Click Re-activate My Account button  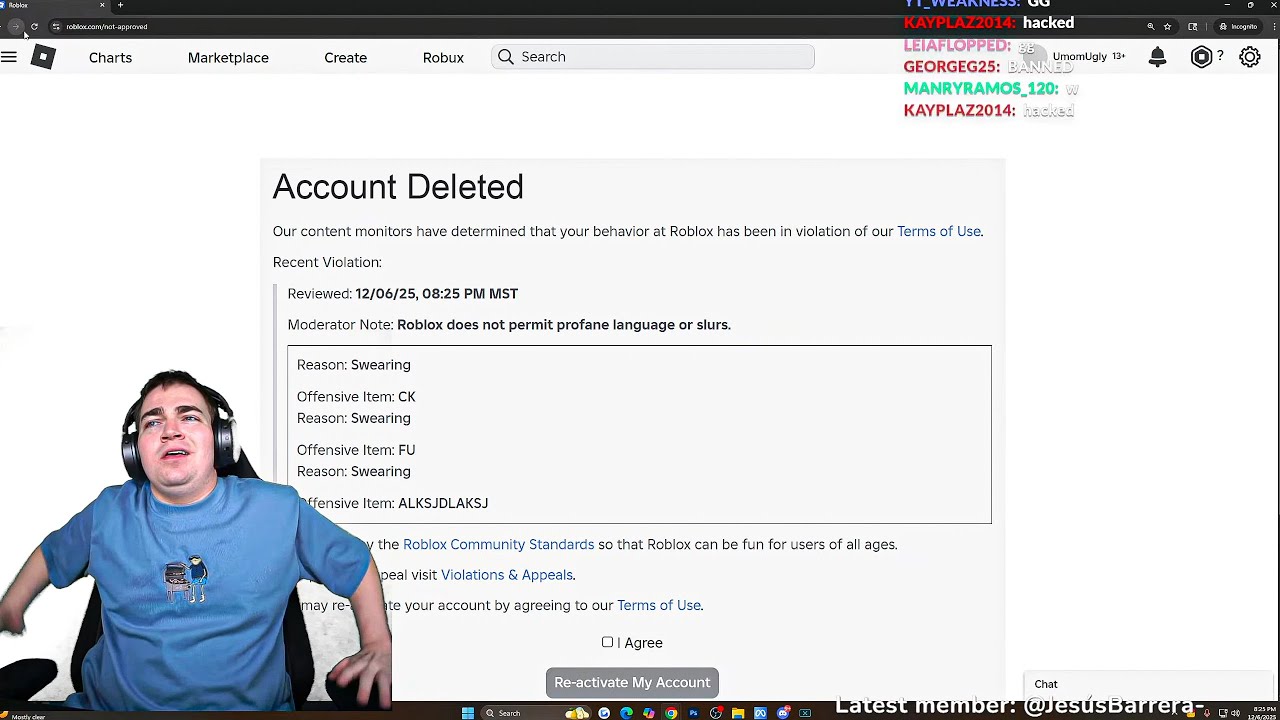[632, 683]
